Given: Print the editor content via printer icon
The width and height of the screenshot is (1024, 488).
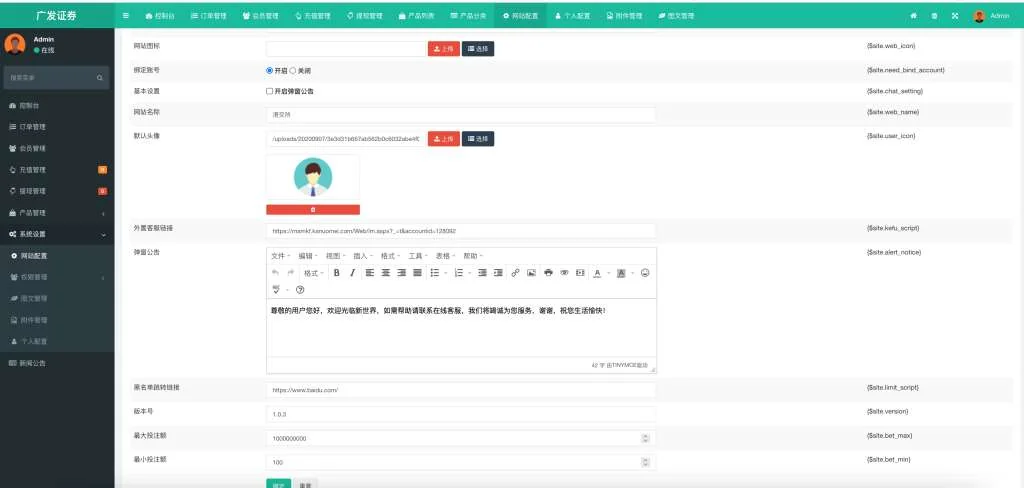Looking at the screenshot, I should point(549,272).
